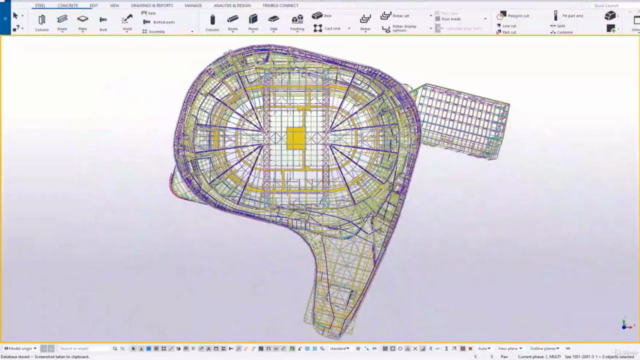This screenshot has height=360, width=640.
Task: Click the 'Pan' status bar entry
Action: pyautogui.click(x=504, y=357)
